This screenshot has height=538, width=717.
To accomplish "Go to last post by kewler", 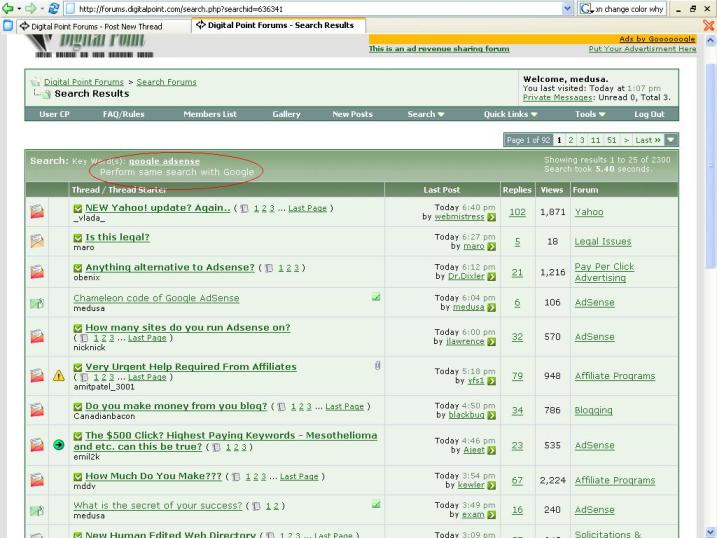I will 492,485.
